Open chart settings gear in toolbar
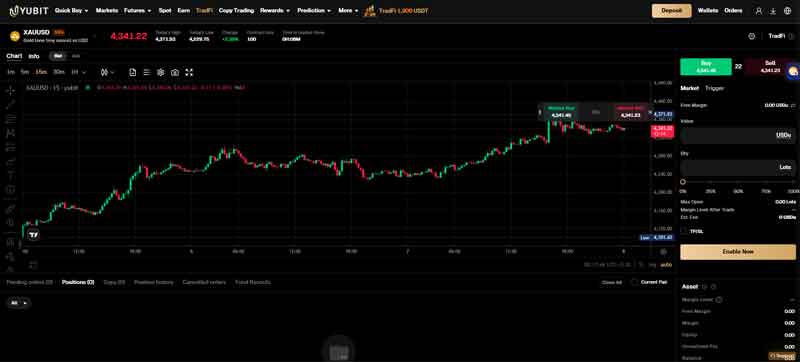Viewport: 800px width, 362px height. [x=161, y=72]
